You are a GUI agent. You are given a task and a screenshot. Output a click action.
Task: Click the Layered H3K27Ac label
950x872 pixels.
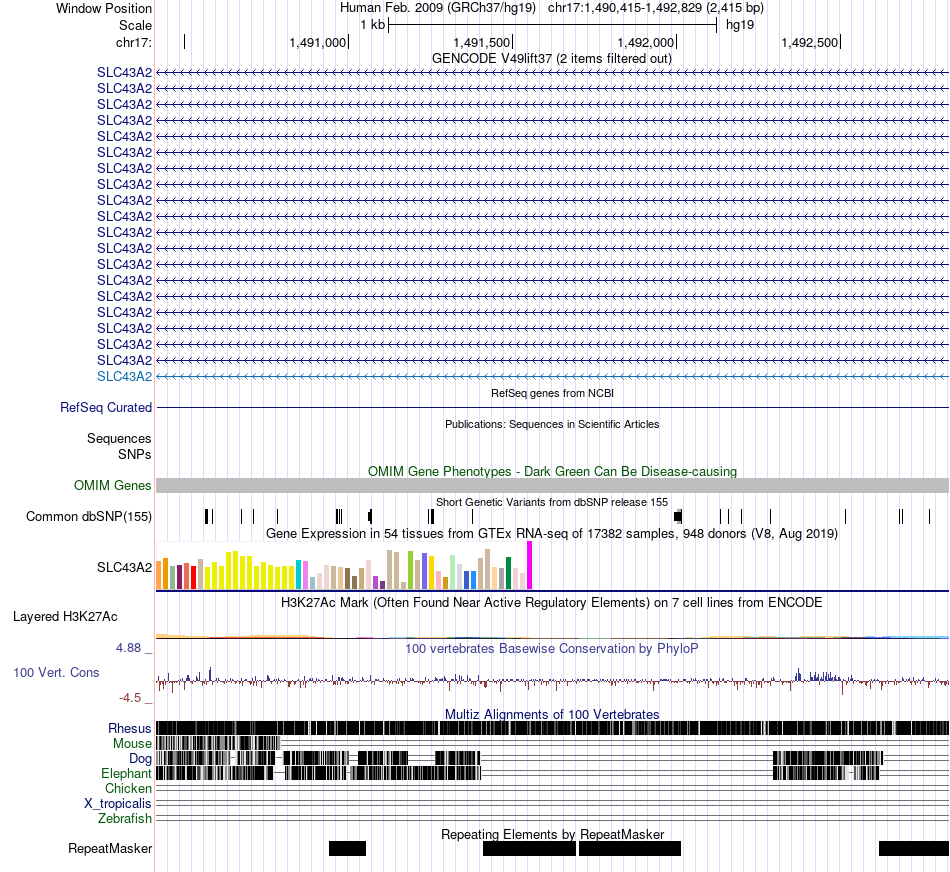65,616
